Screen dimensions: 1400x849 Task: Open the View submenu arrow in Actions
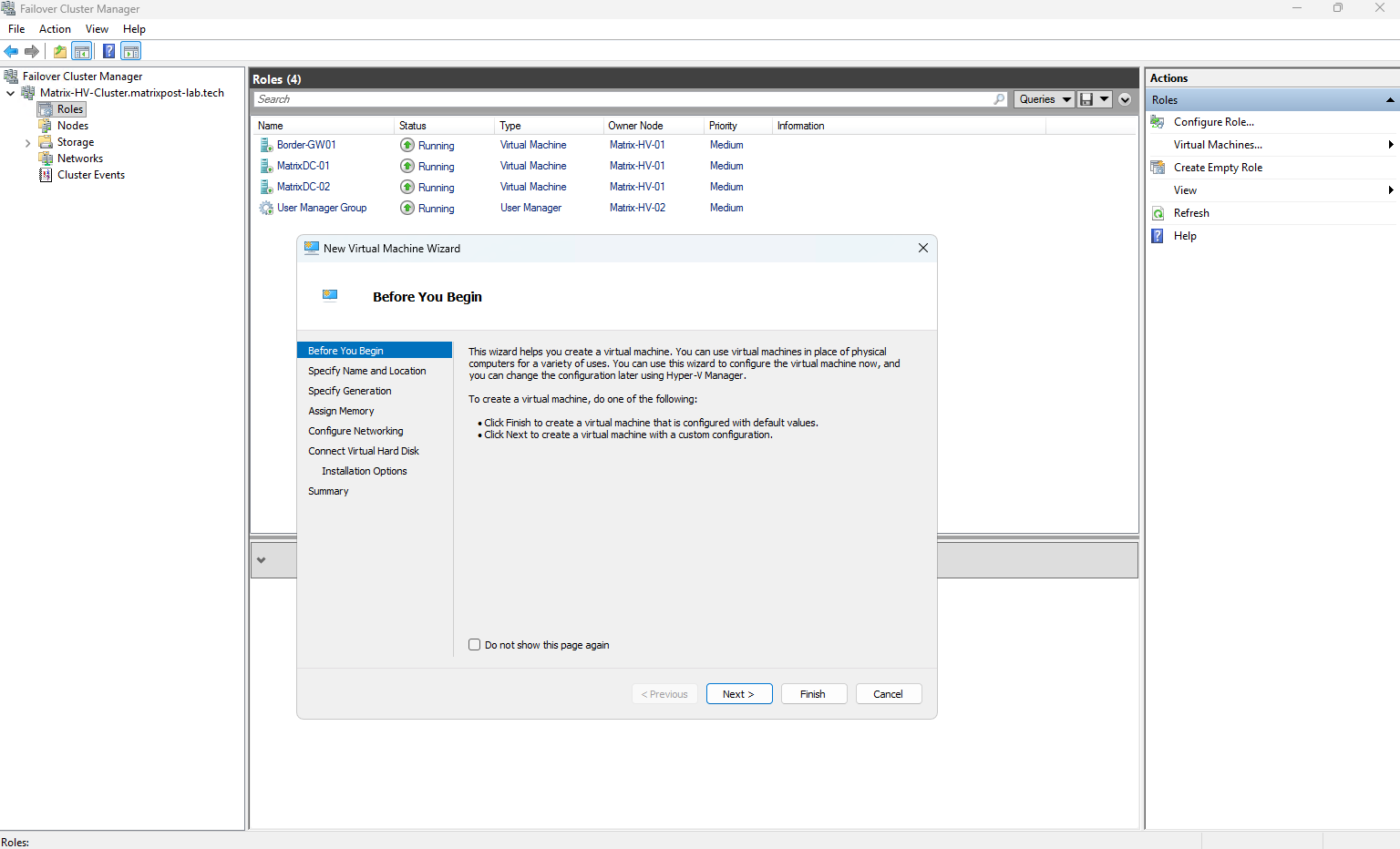(1391, 190)
